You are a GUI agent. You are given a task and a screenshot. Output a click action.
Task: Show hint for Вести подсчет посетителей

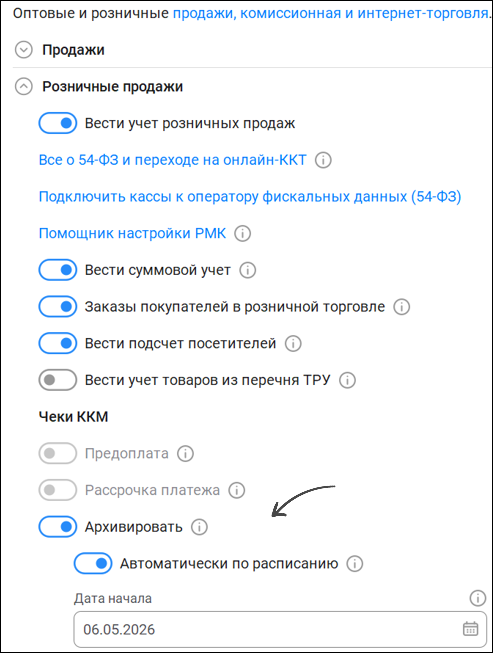coord(293,344)
